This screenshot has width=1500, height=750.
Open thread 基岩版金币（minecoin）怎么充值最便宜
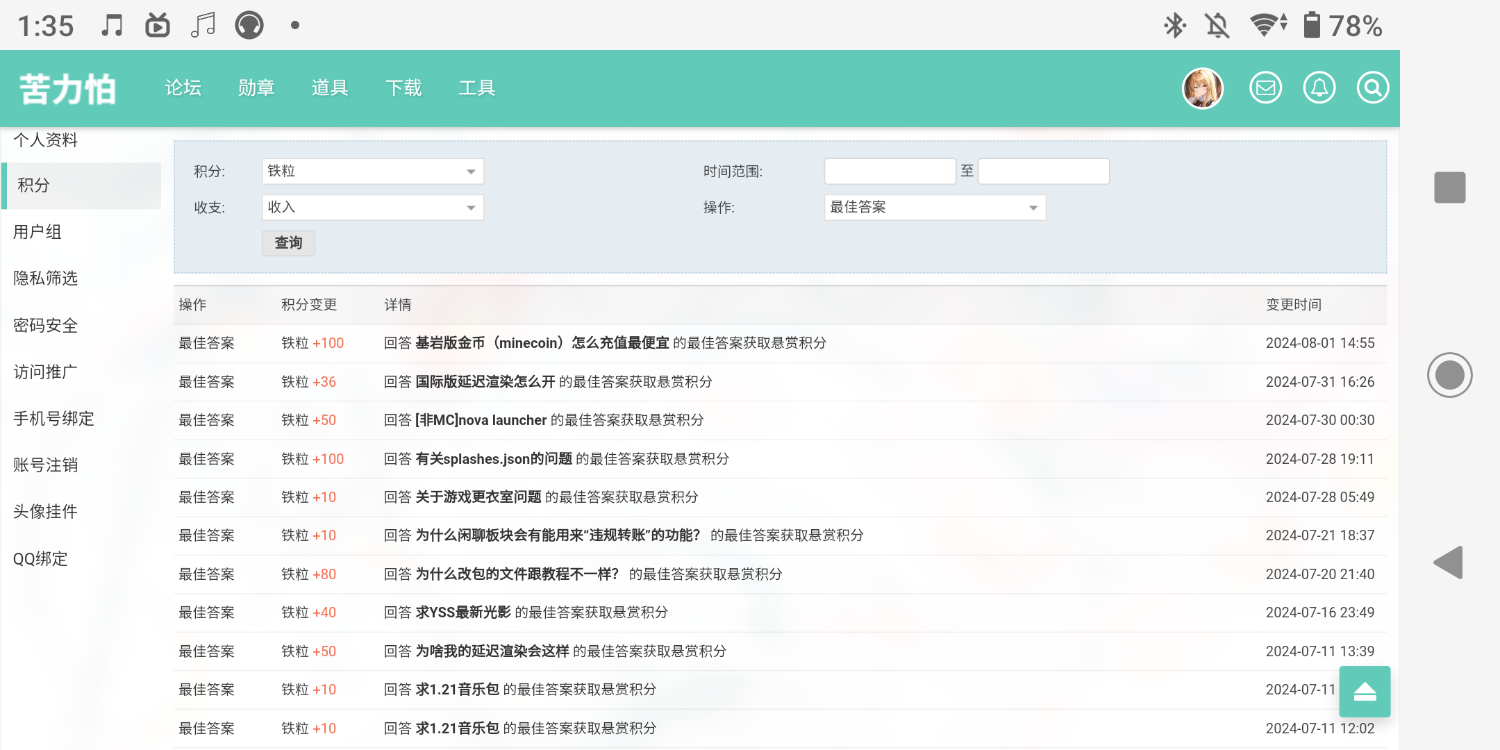click(542, 343)
